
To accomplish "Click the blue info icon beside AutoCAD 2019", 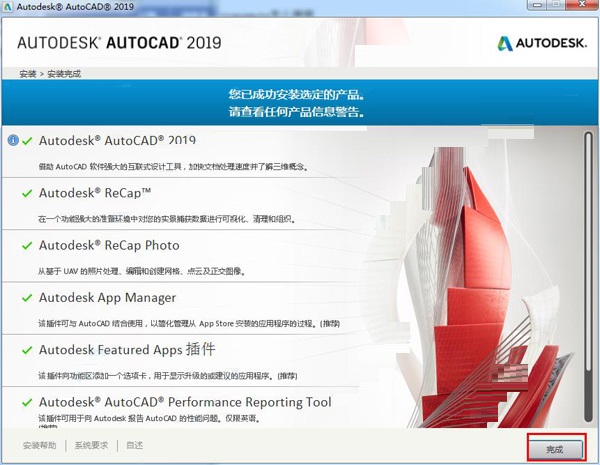I will [12, 141].
